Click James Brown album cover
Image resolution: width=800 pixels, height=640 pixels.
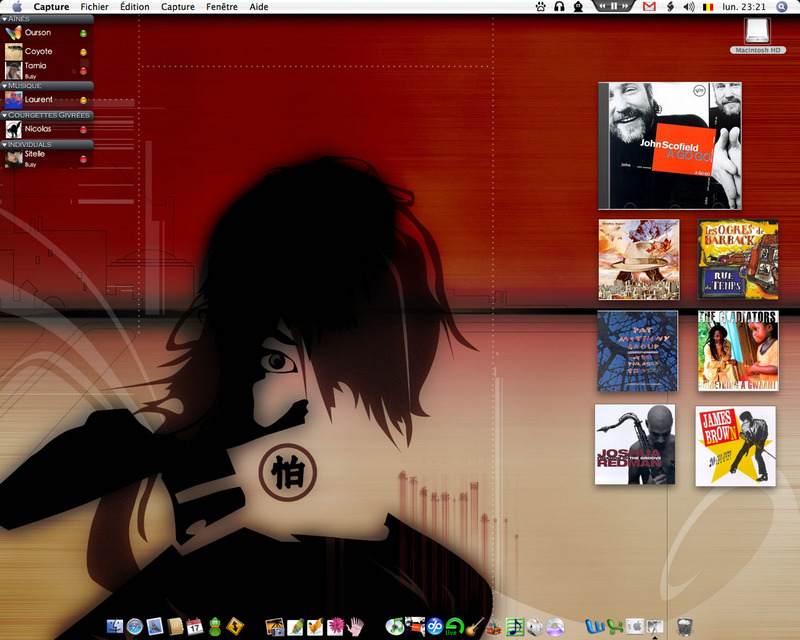[x=736, y=446]
